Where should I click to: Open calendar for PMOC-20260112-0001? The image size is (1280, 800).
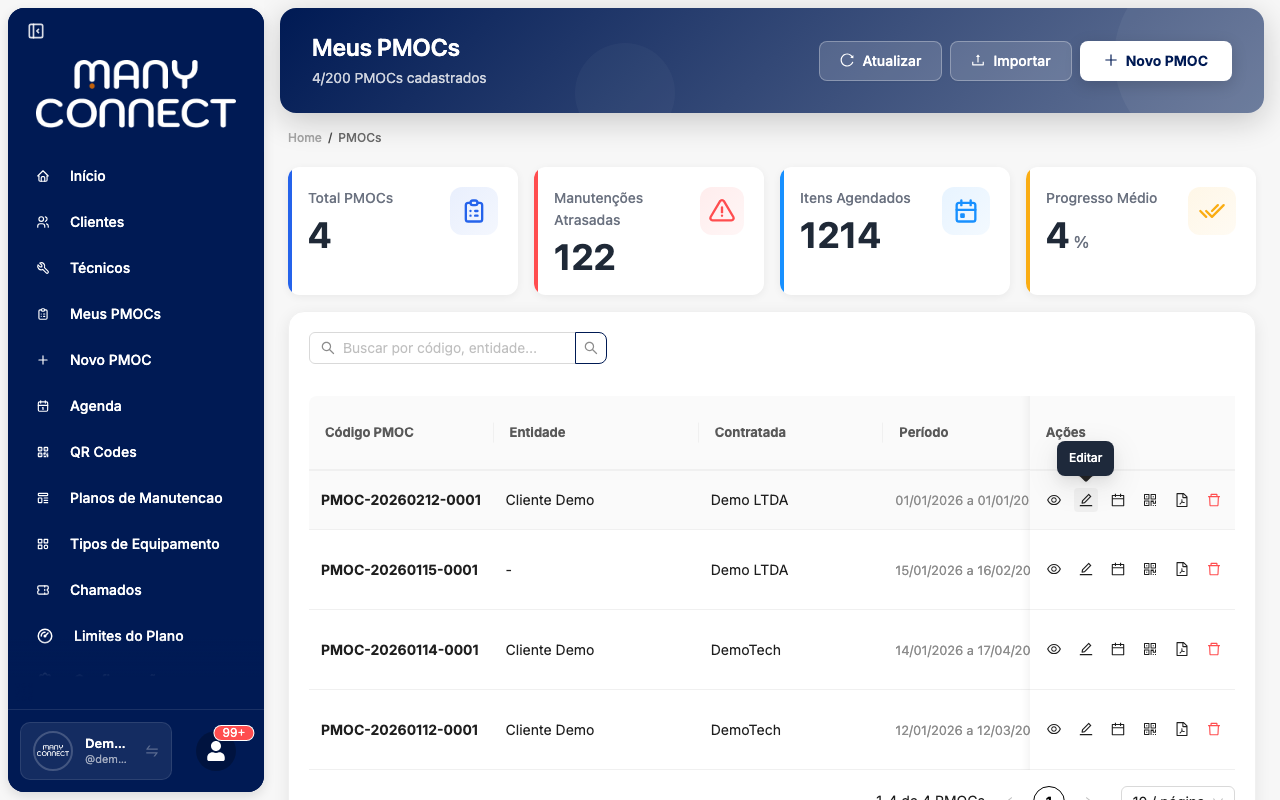coord(1118,729)
